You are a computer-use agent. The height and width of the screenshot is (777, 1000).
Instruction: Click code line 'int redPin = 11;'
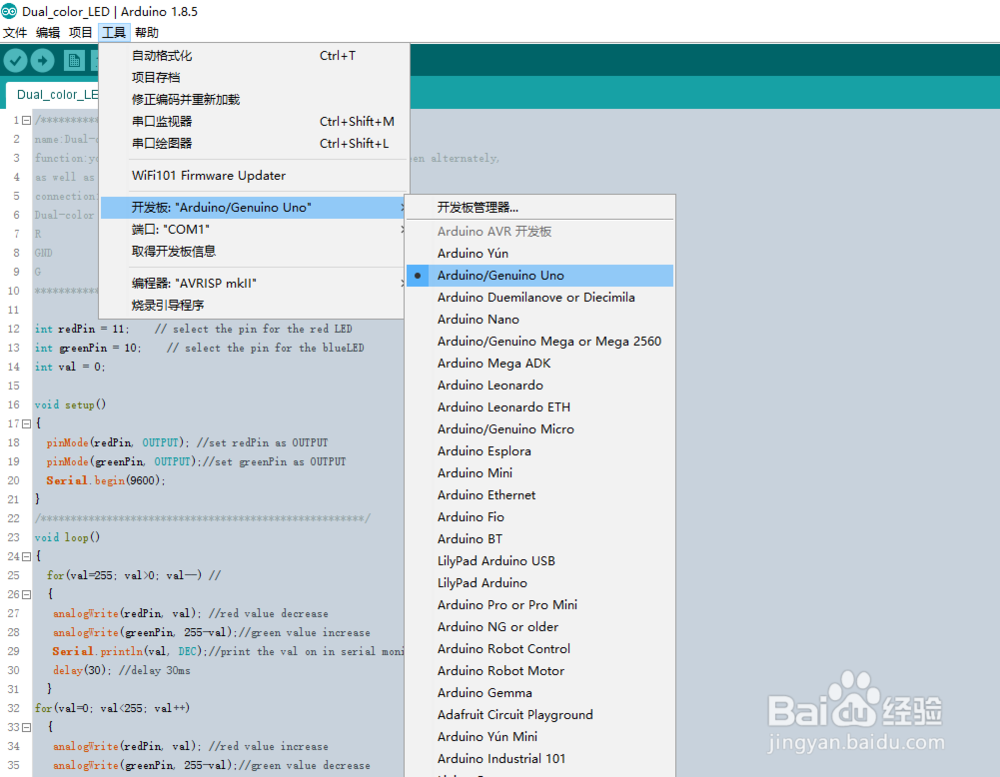point(82,329)
